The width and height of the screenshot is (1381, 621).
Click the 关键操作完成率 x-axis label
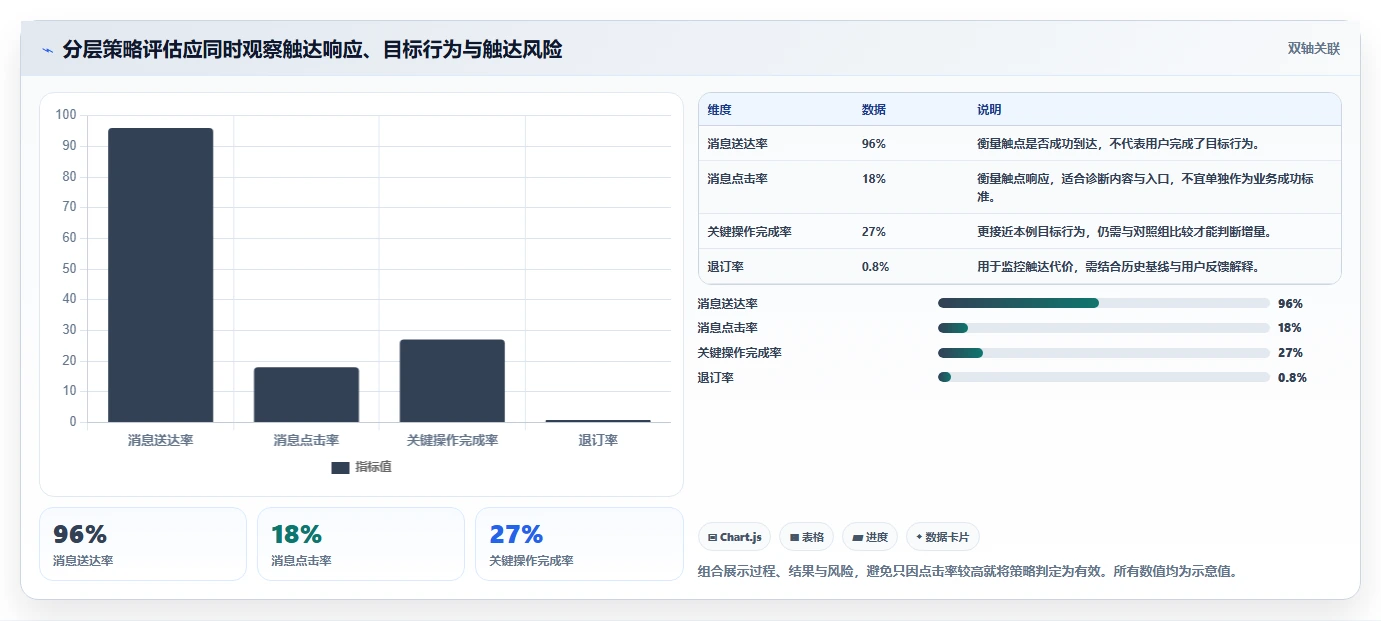(452, 440)
